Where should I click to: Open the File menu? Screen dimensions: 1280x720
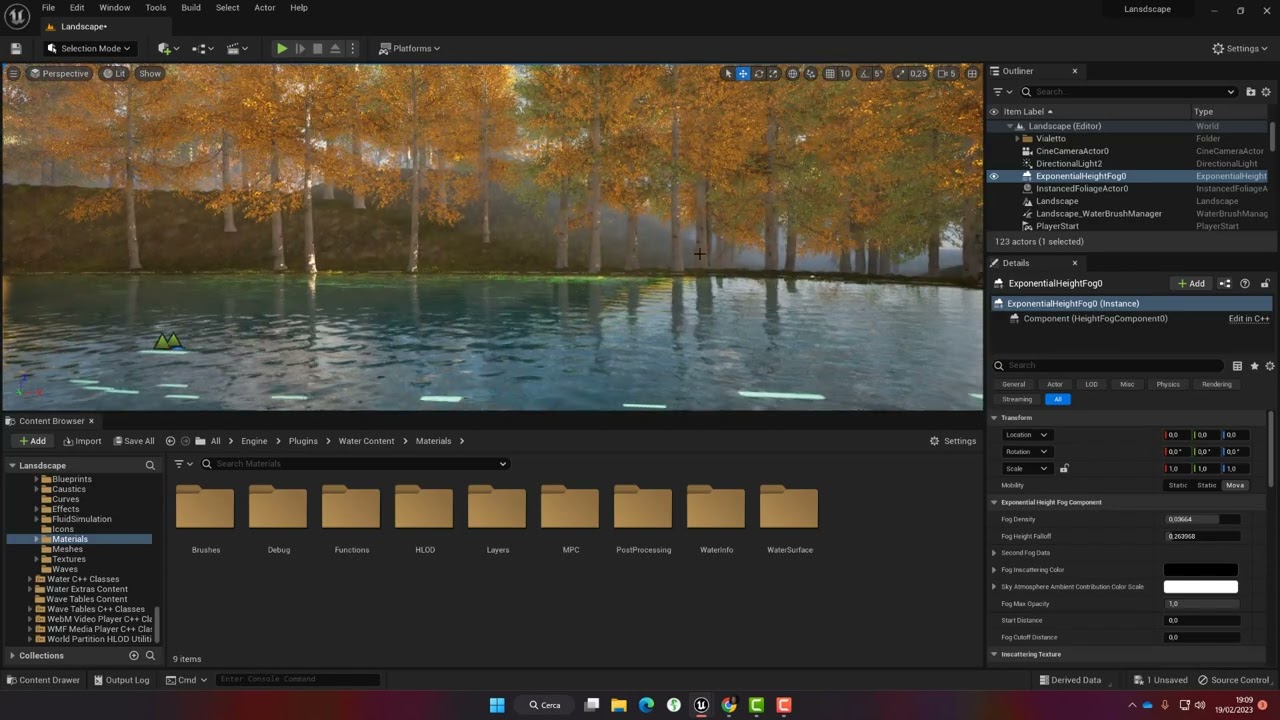[48, 7]
